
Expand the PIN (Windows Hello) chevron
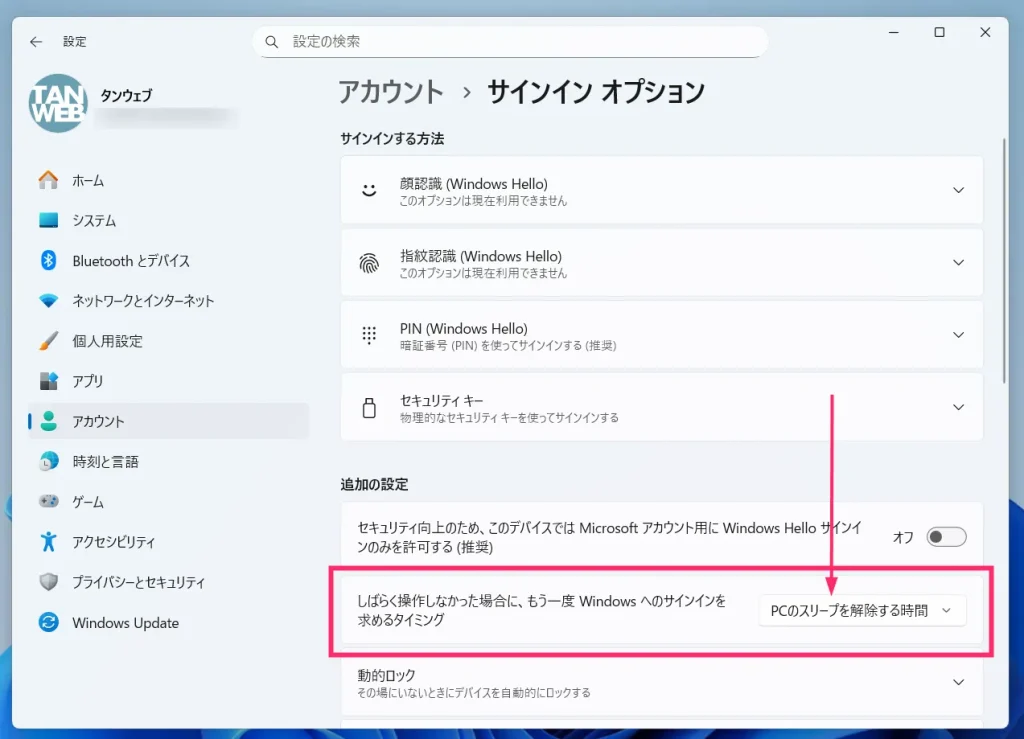tap(958, 336)
